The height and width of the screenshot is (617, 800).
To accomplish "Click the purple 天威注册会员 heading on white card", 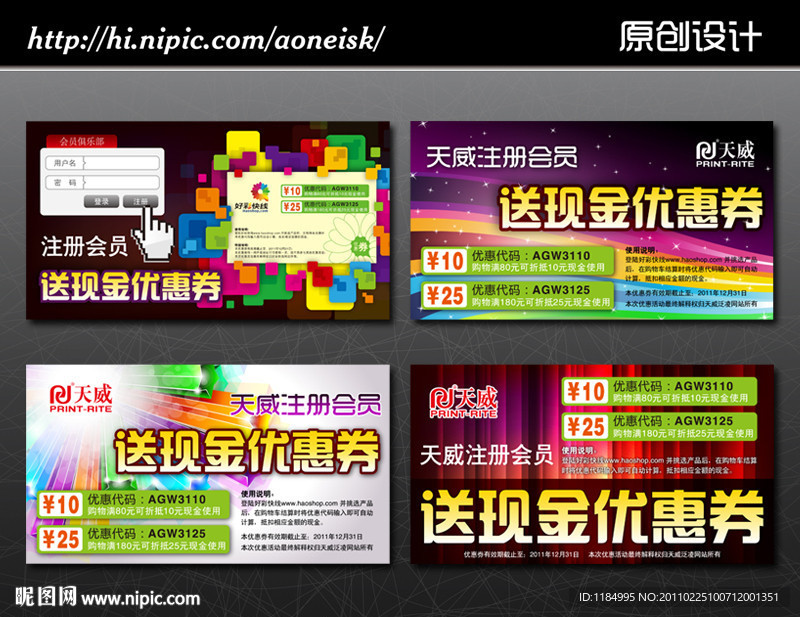I will [305, 405].
